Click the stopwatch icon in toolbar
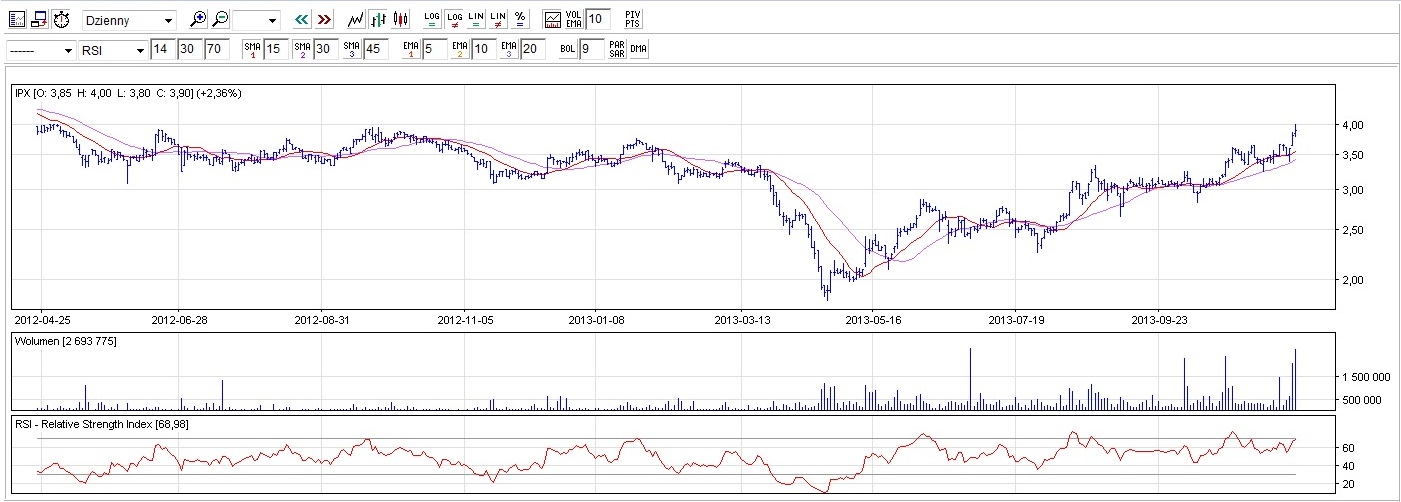 click(x=62, y=19)
